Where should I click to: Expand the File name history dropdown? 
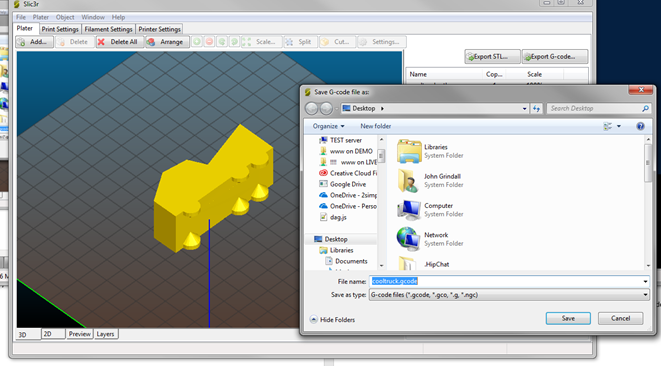(645, 281)
